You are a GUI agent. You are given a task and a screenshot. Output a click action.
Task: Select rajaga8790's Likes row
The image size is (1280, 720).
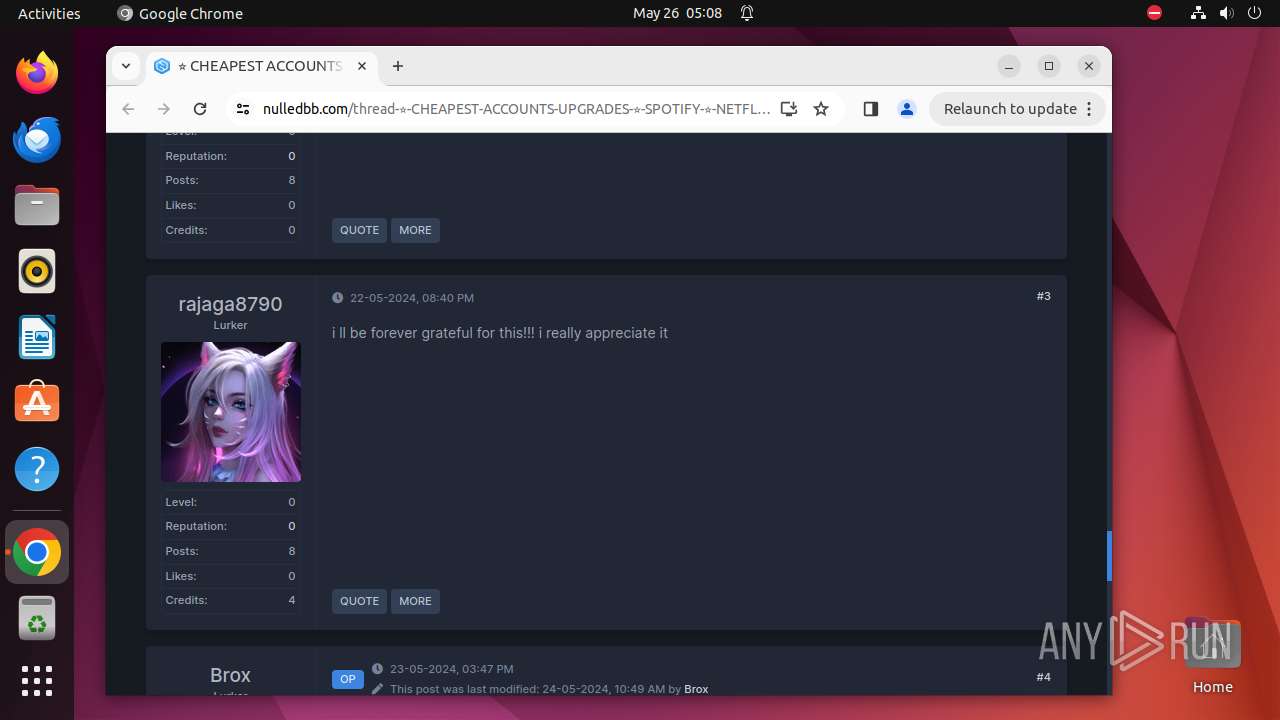tap(230, 576)
